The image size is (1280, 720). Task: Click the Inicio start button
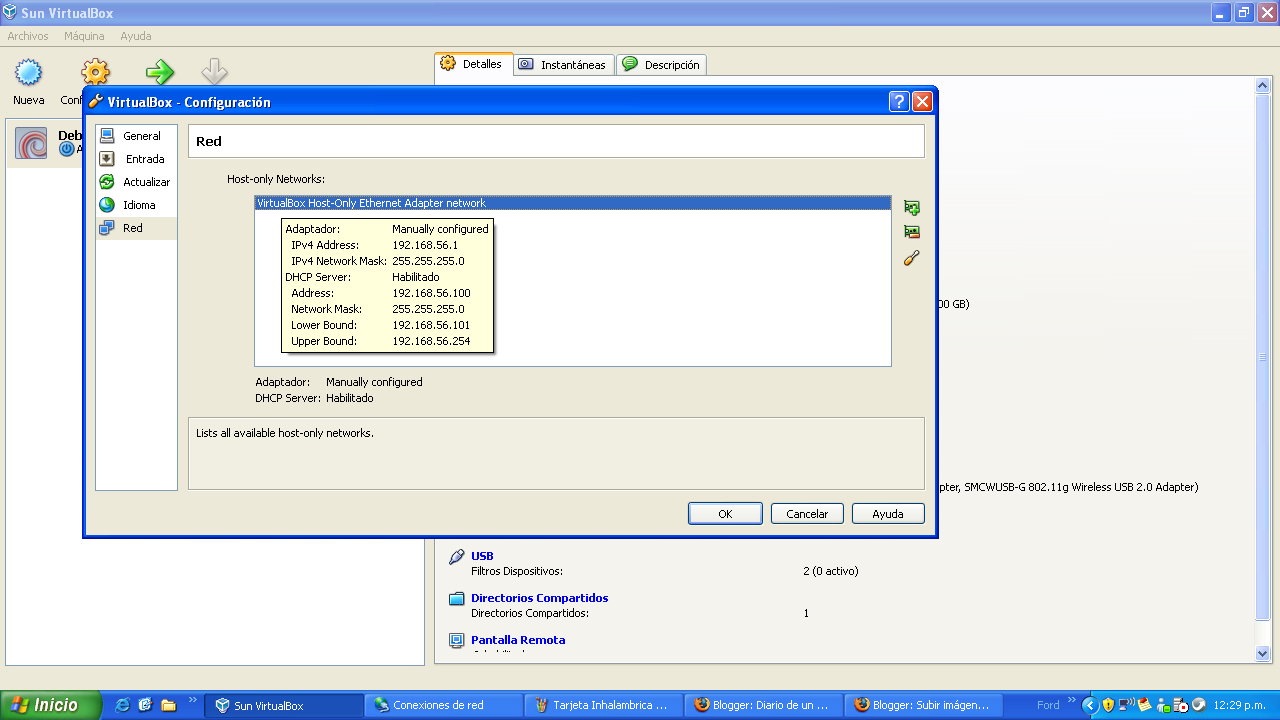(x=50, y=705)
